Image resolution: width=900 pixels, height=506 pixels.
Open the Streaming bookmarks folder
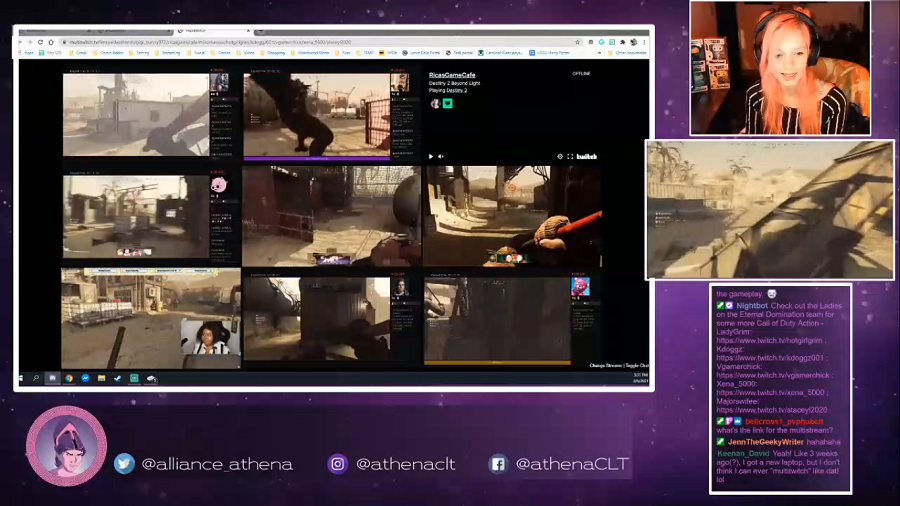pyautogui.click(x=167, y=53)
